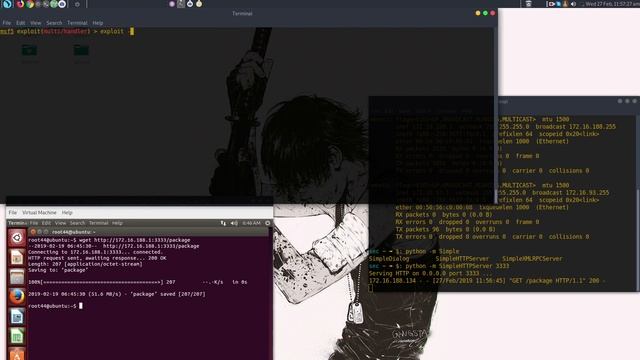
Task: Open Ubuntu Dash search launcher icon
Action: pyautogui.click(x=17, y=238)
